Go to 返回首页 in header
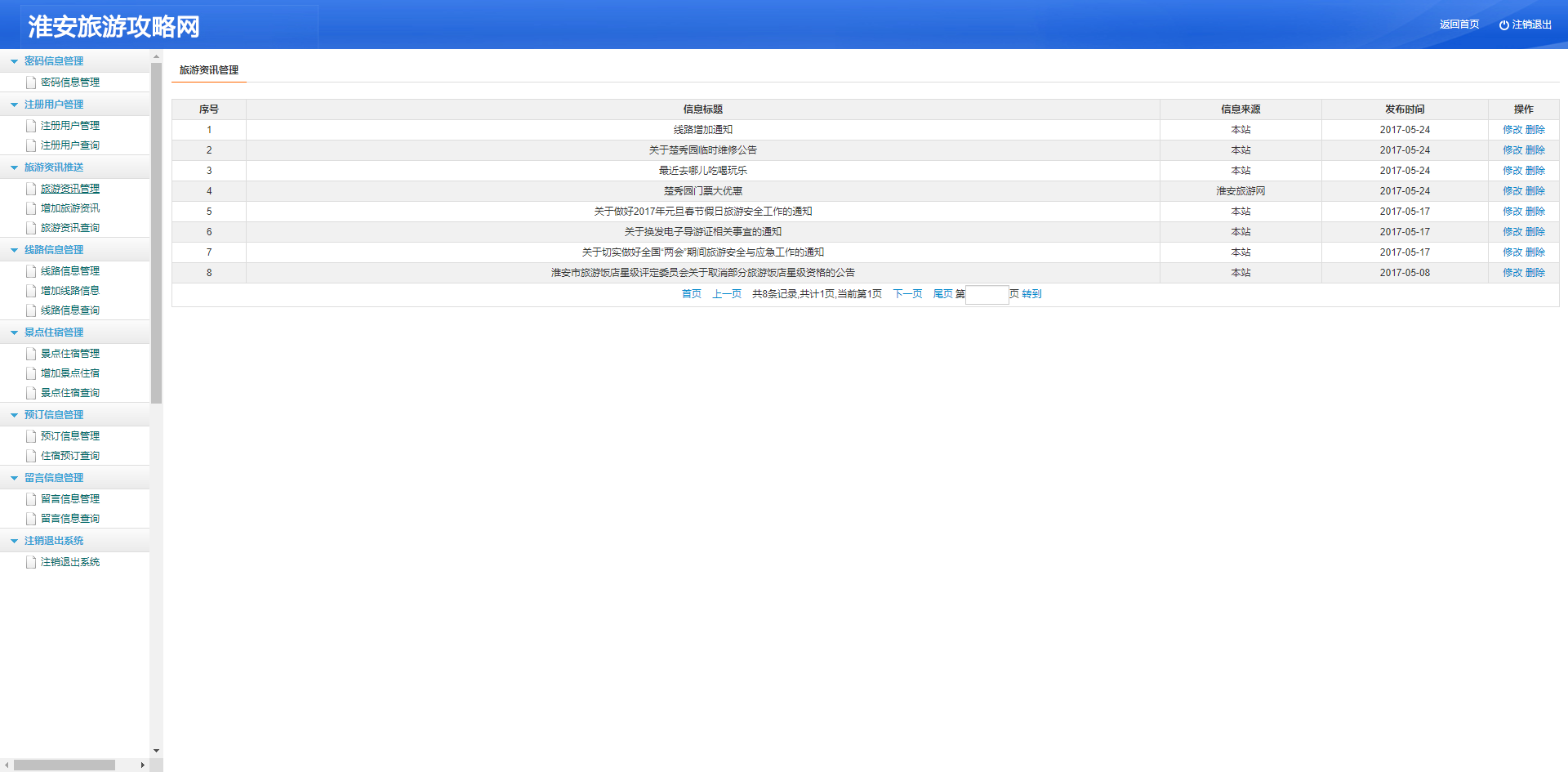This screenshot has width=1568, height=772. point(1459,25)
